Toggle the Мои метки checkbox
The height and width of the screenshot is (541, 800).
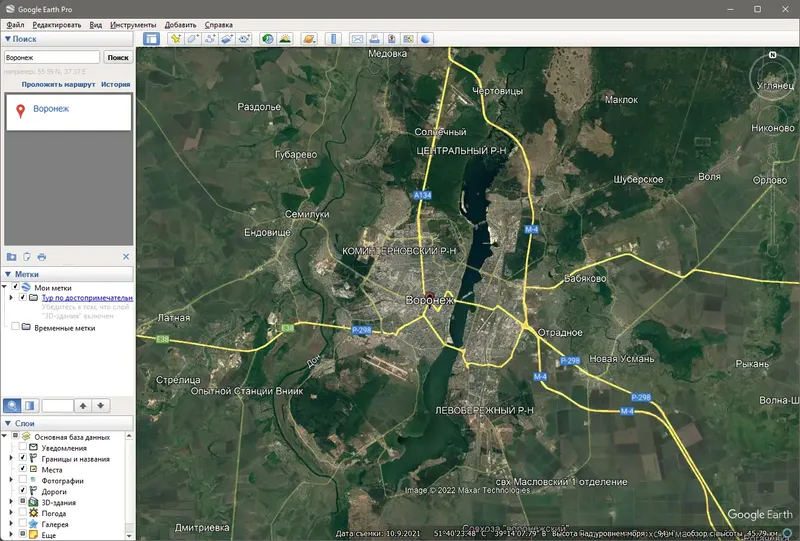click(x=15, y=287)
